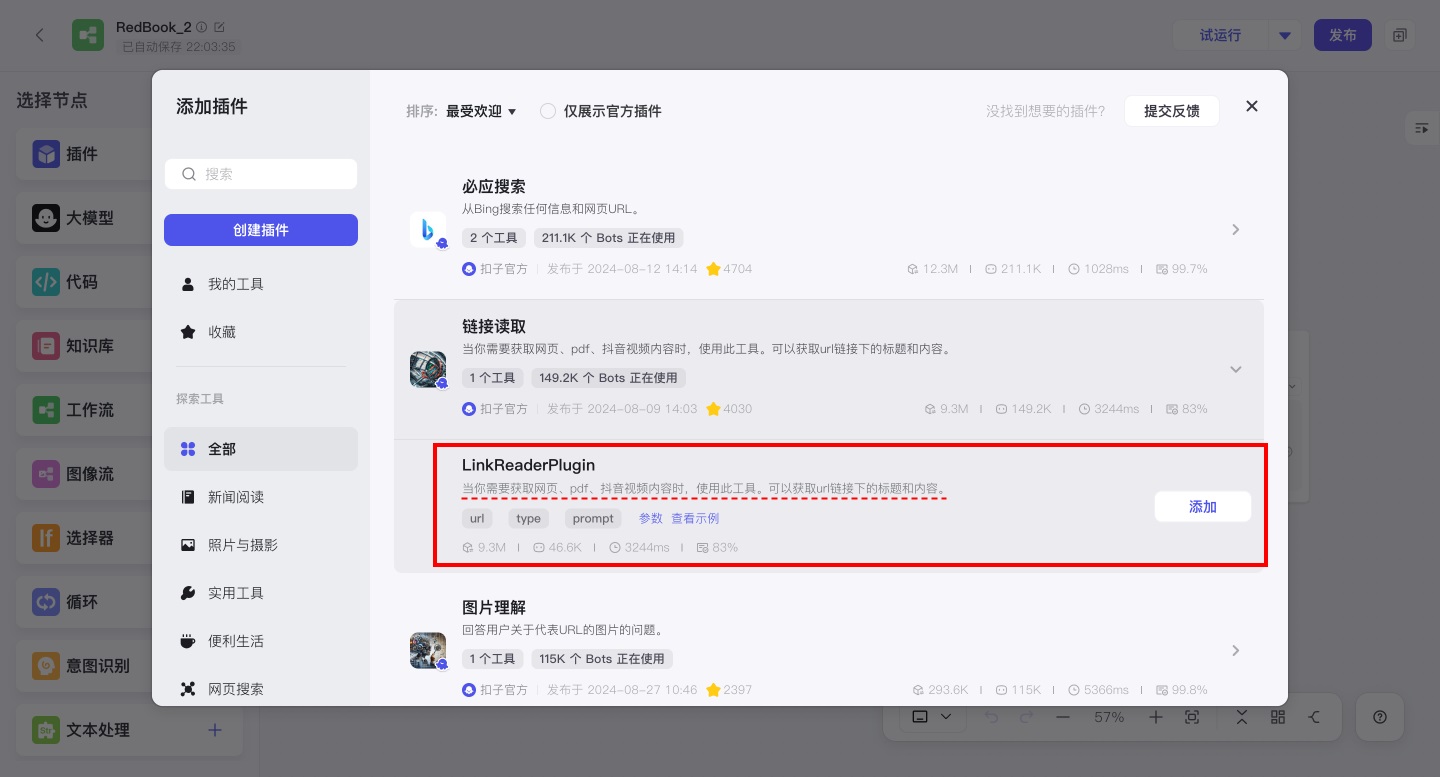Image resolution: width=1440 pixels, height=777 pixels.
Task: Click the 57% zoom level value
Action: [x=1109, y=717]
